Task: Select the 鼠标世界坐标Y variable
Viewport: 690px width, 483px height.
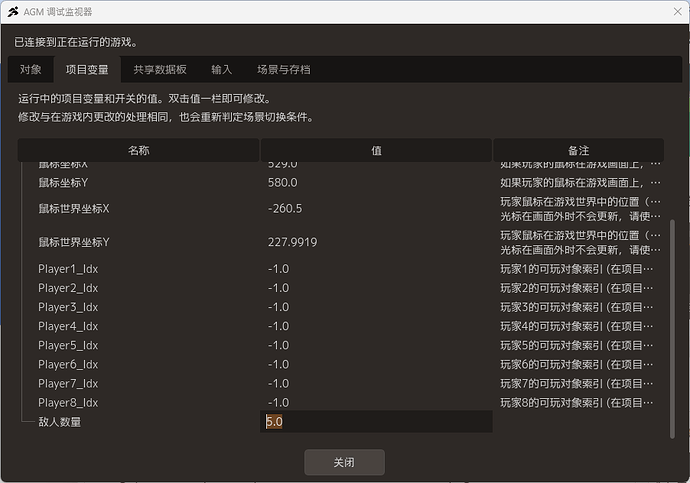Action: coord(74,242)
